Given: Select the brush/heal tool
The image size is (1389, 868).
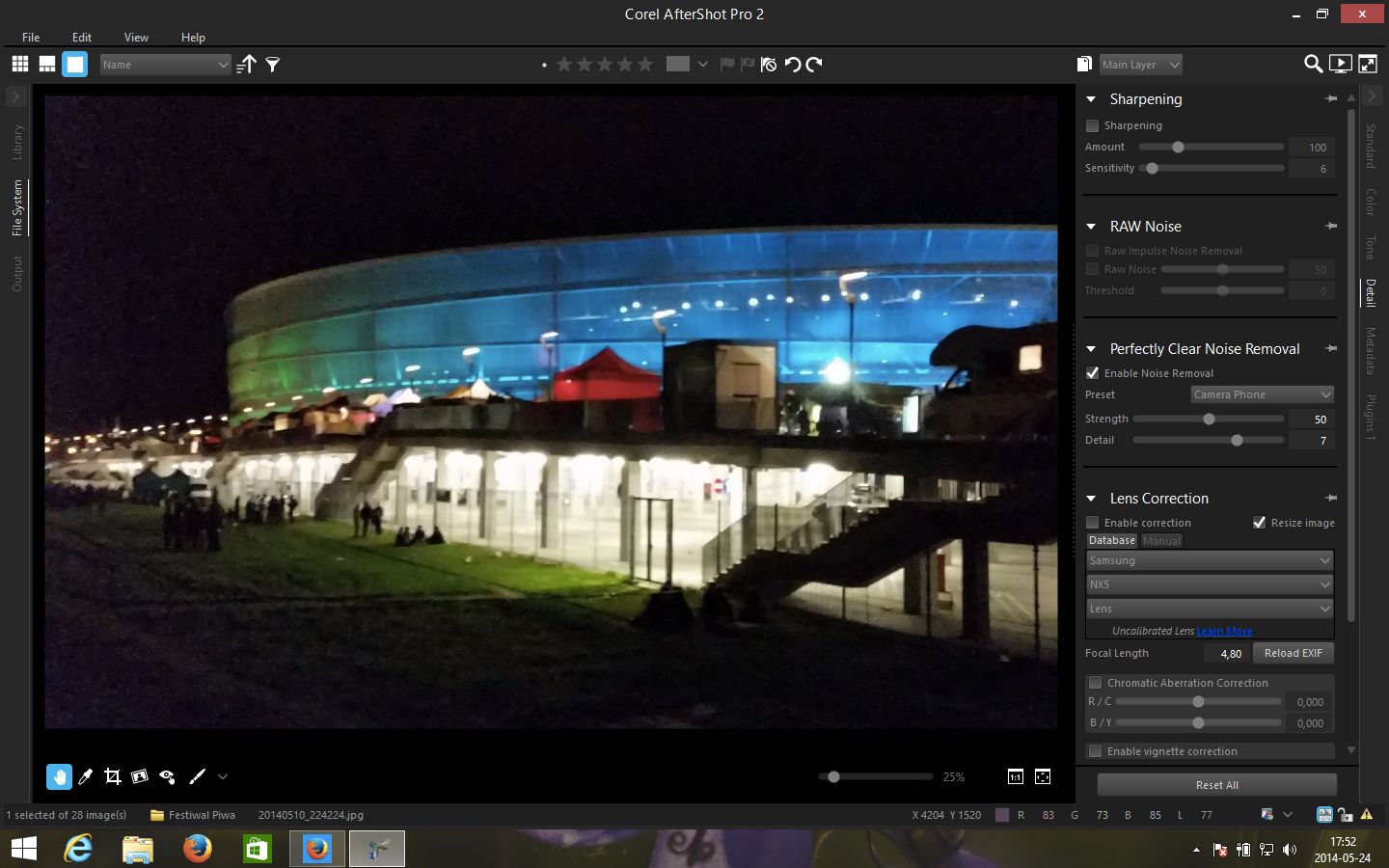Looking at the screenshot, I should point(197,776).
